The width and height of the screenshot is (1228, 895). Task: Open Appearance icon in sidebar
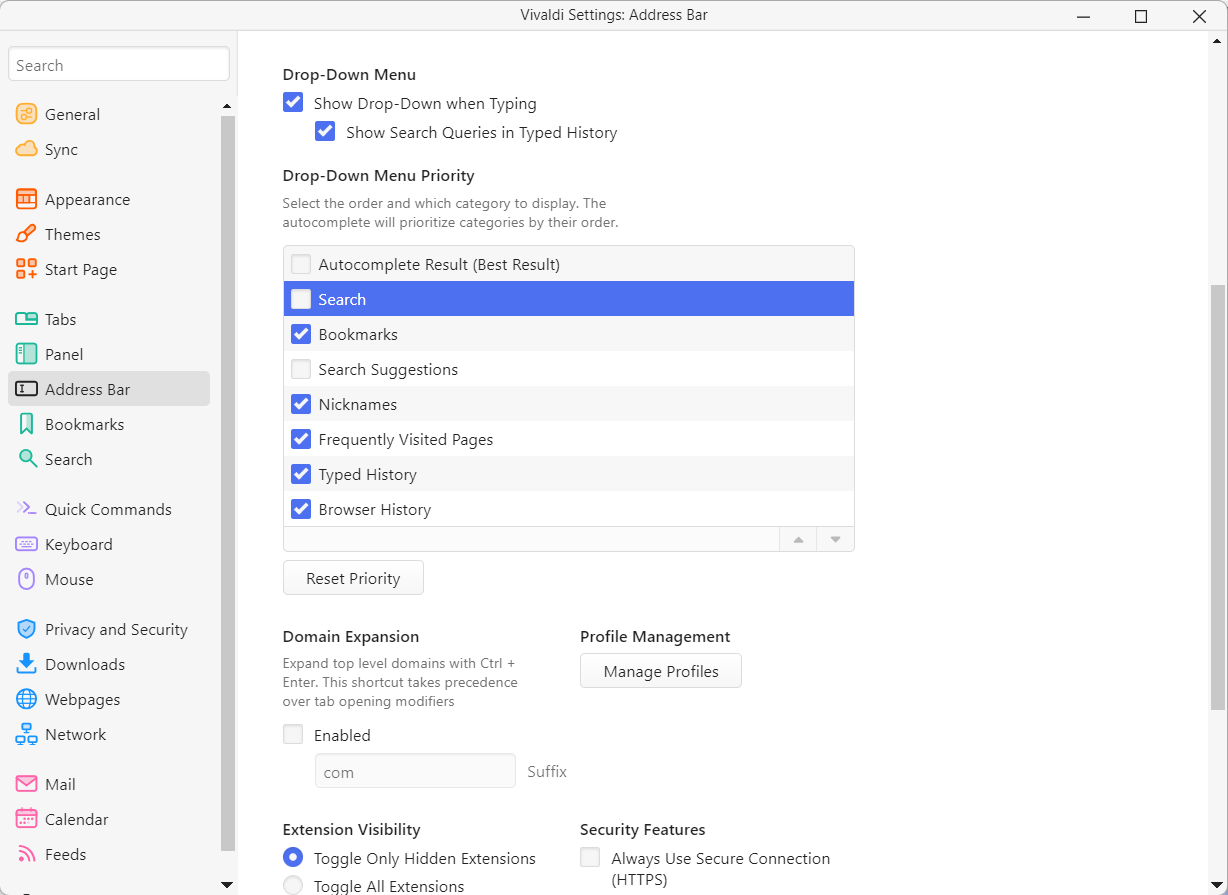(x=27, y=199)
